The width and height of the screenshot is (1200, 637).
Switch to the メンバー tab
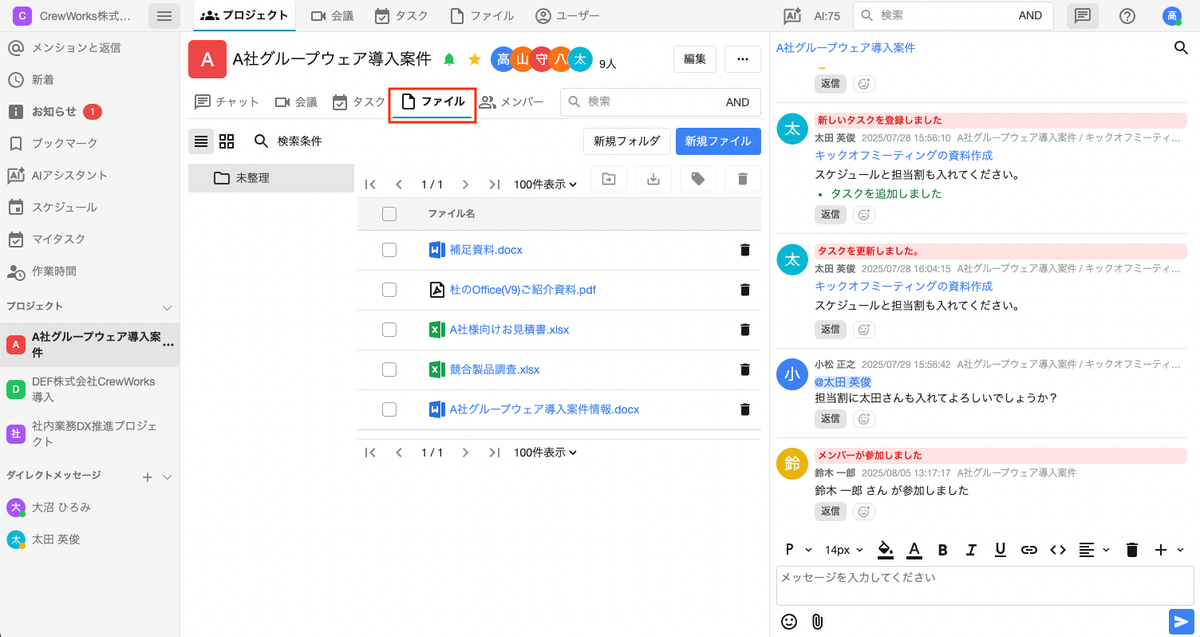(511, 102)
